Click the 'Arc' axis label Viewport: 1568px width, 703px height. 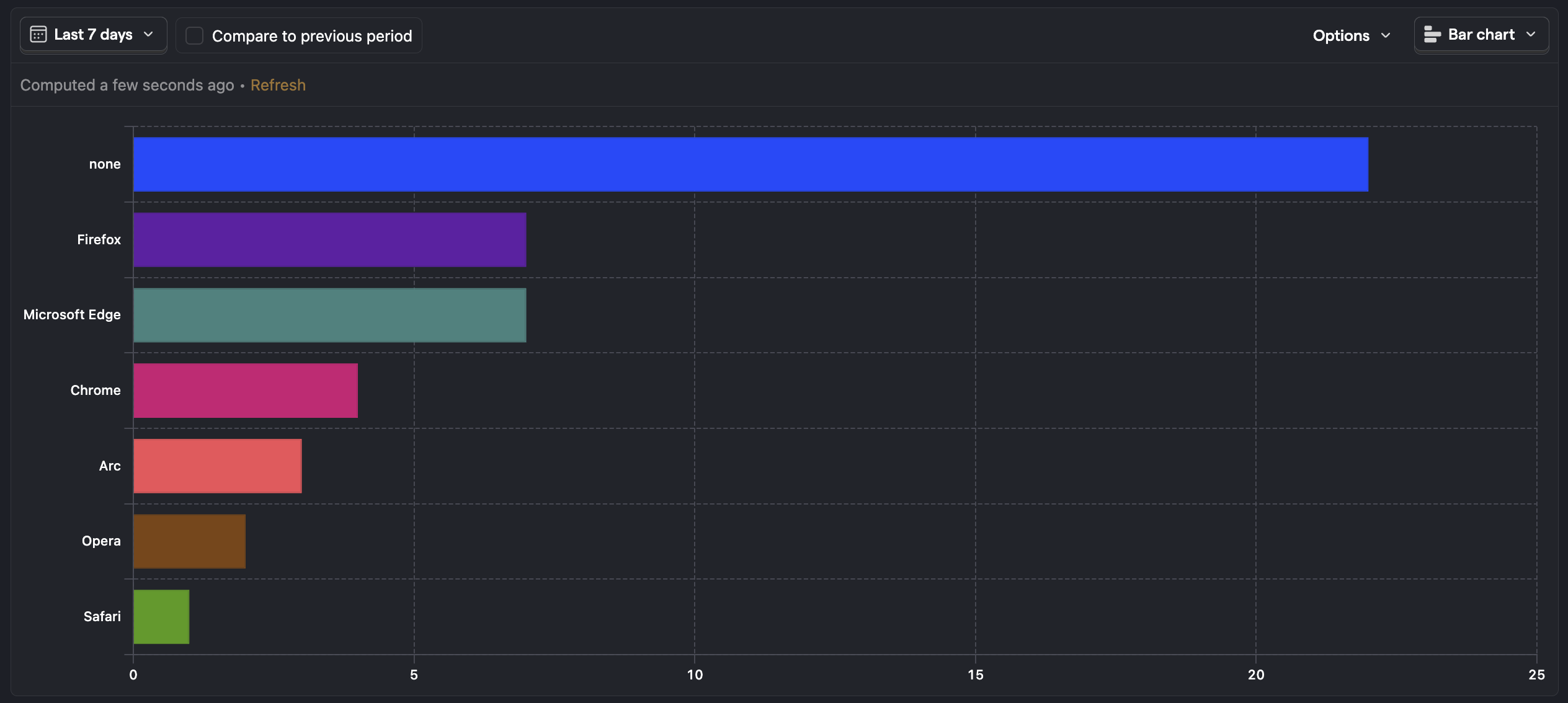point(110,466)
